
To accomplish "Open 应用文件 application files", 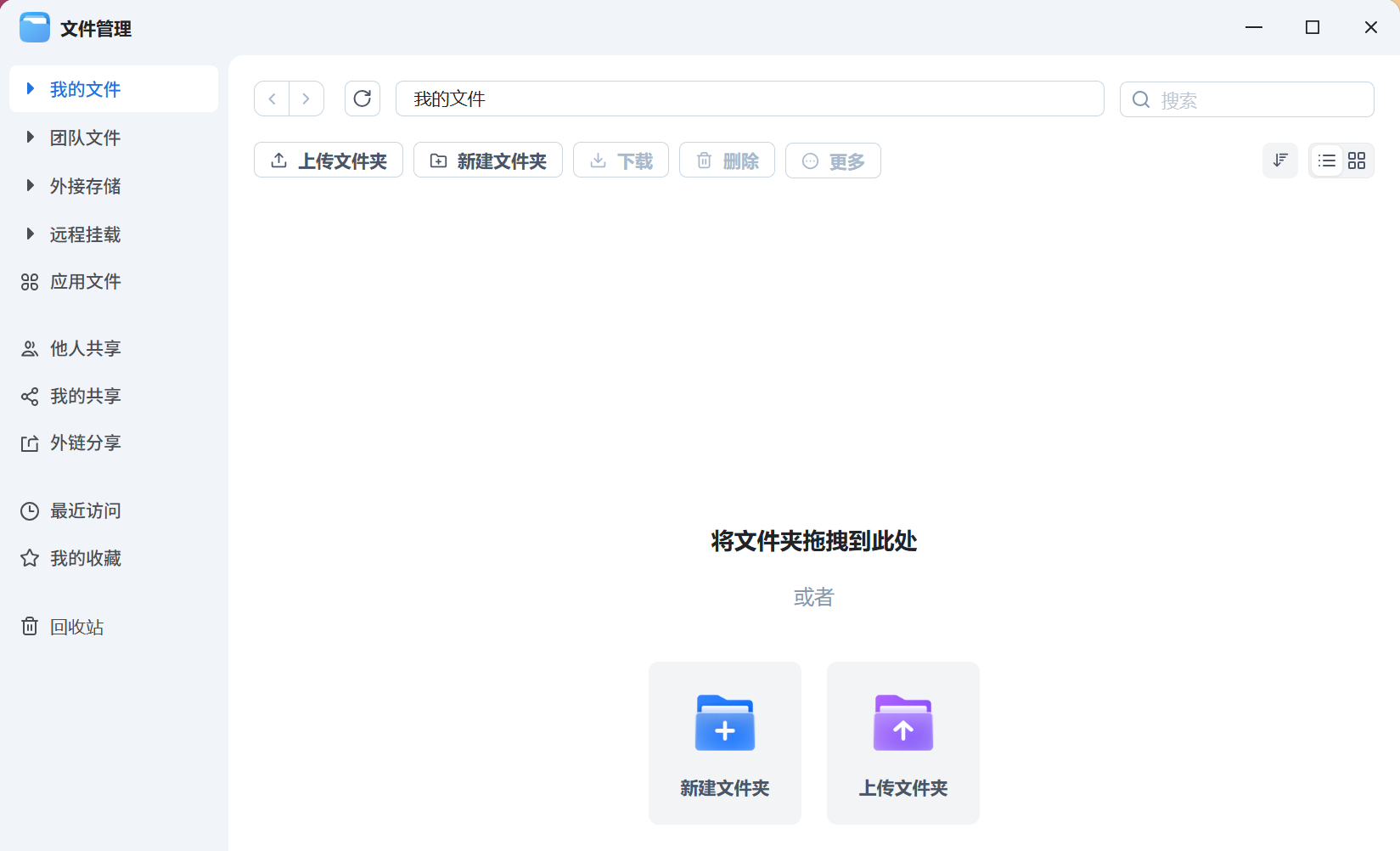I will tap(84, 281).
